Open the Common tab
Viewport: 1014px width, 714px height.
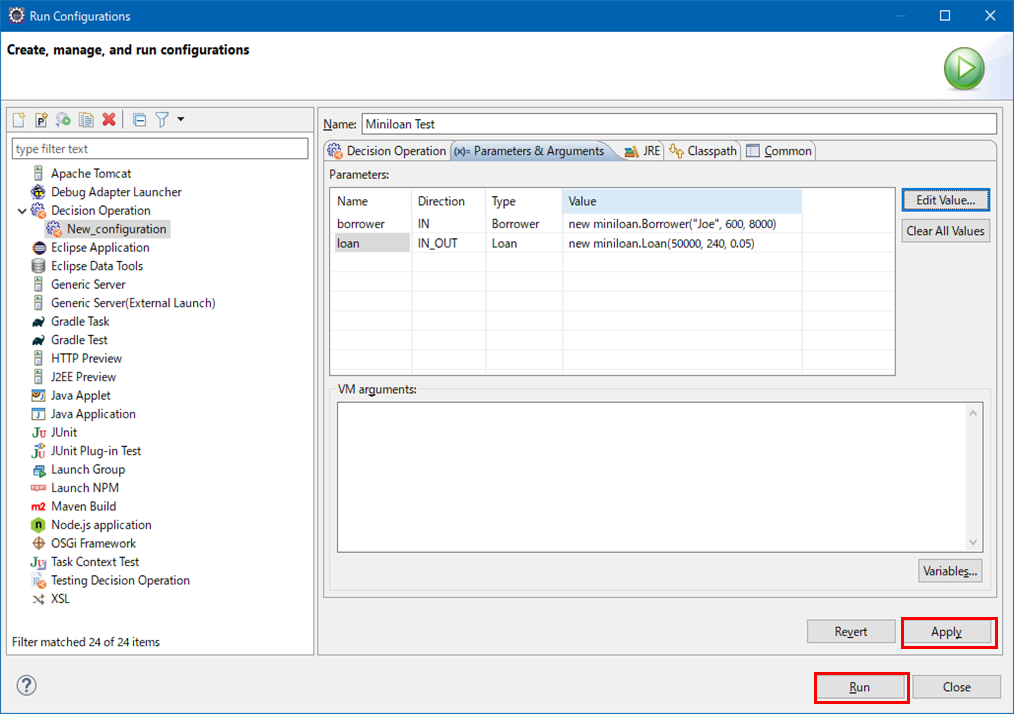click(779, 151)
